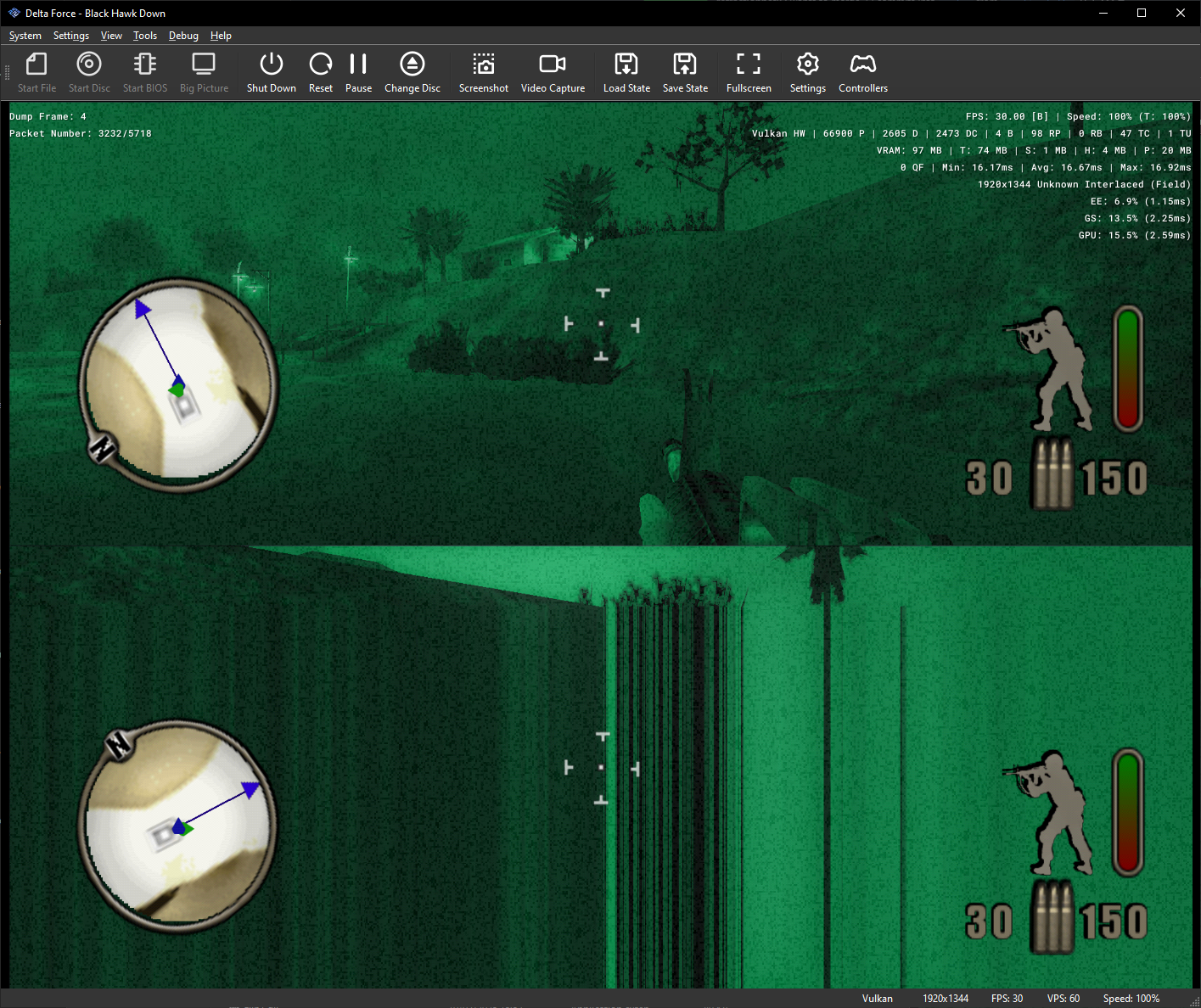Click the 1920x1344 resolution in status bar
Screen dimensions: 1201x1008
946,999
